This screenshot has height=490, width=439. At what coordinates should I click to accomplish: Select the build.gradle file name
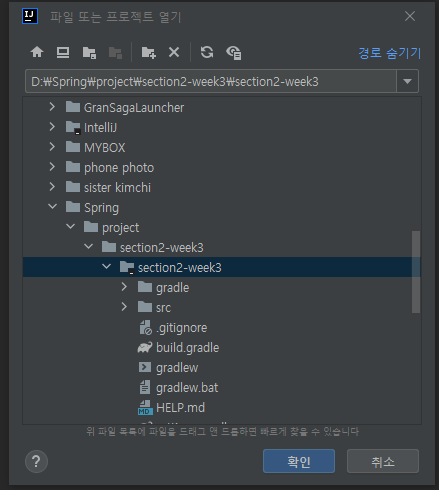[x=187, y=348]
